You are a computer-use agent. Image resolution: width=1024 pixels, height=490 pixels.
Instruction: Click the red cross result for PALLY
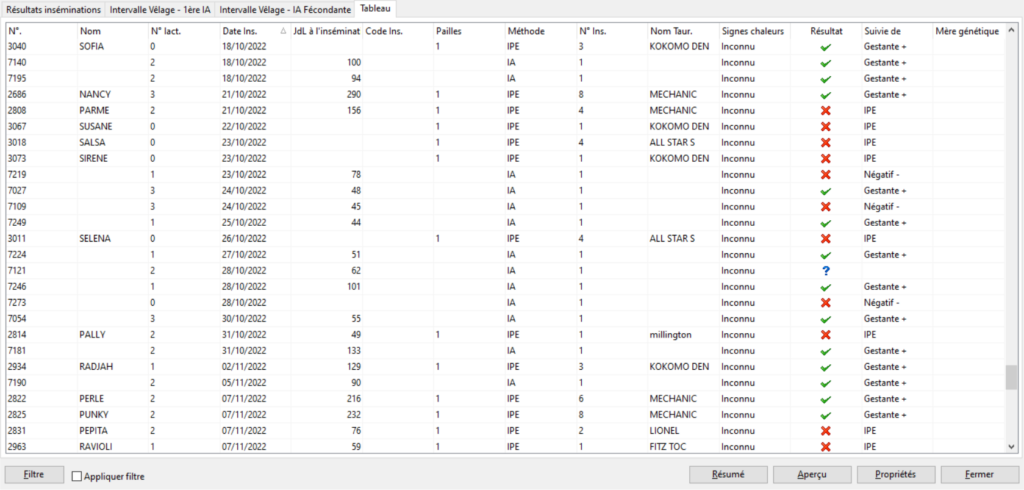click(x=825, y=335)
